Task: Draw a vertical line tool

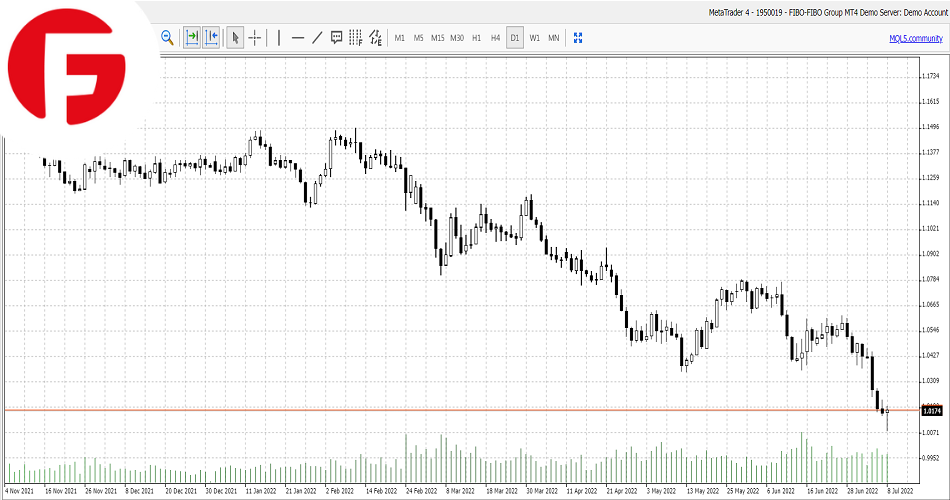Action: [x=278, y=38]
